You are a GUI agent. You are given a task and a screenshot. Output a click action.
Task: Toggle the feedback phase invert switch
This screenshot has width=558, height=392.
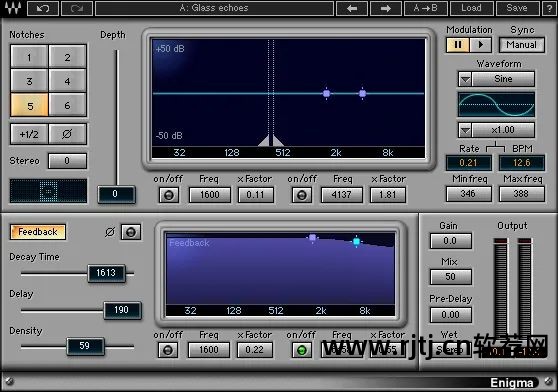[x=131, y=232]
